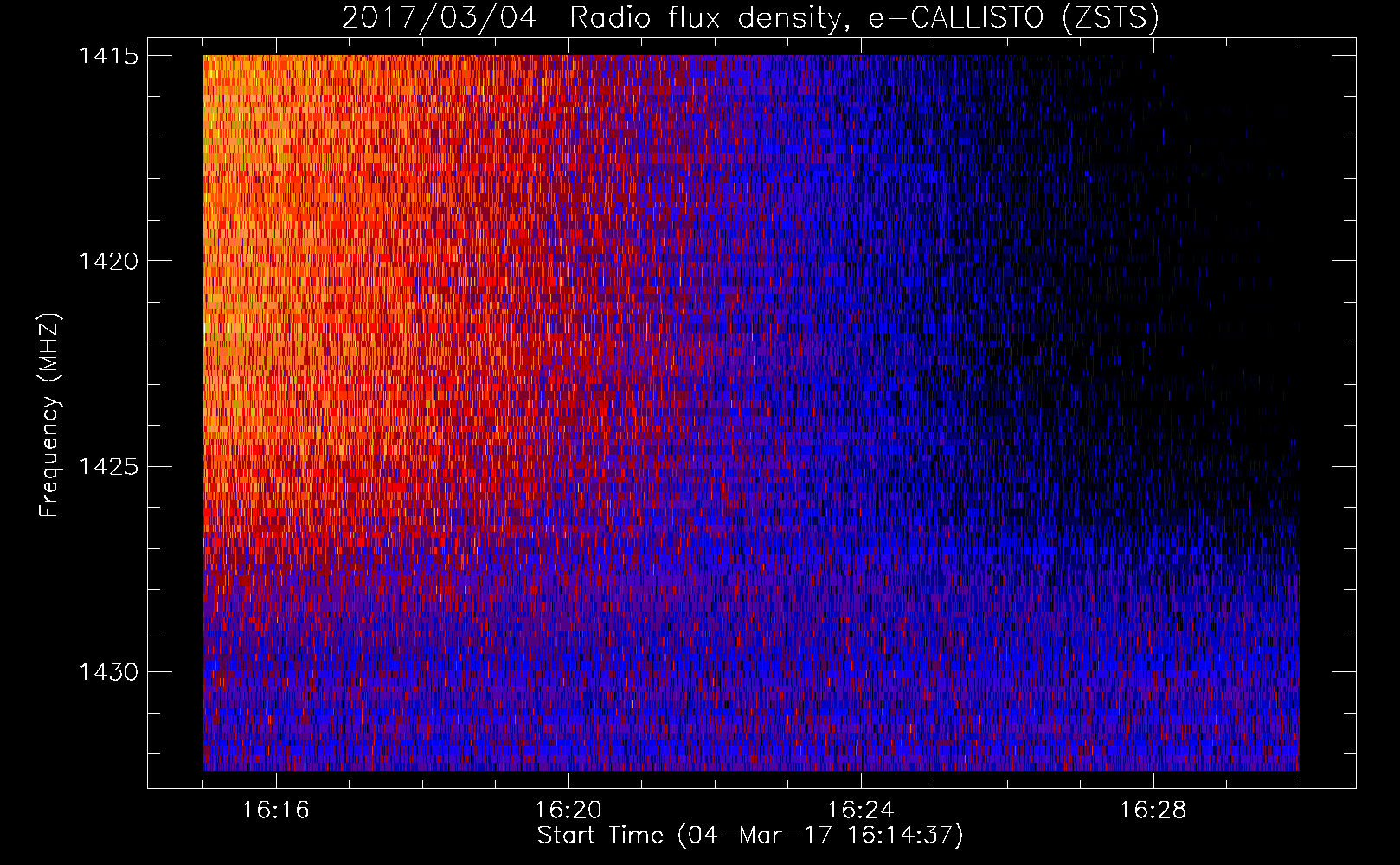1400x865 pixels.
Task: Select the 1430 frequency axis label
Action: pyautogui.click(x=108, y=672)
